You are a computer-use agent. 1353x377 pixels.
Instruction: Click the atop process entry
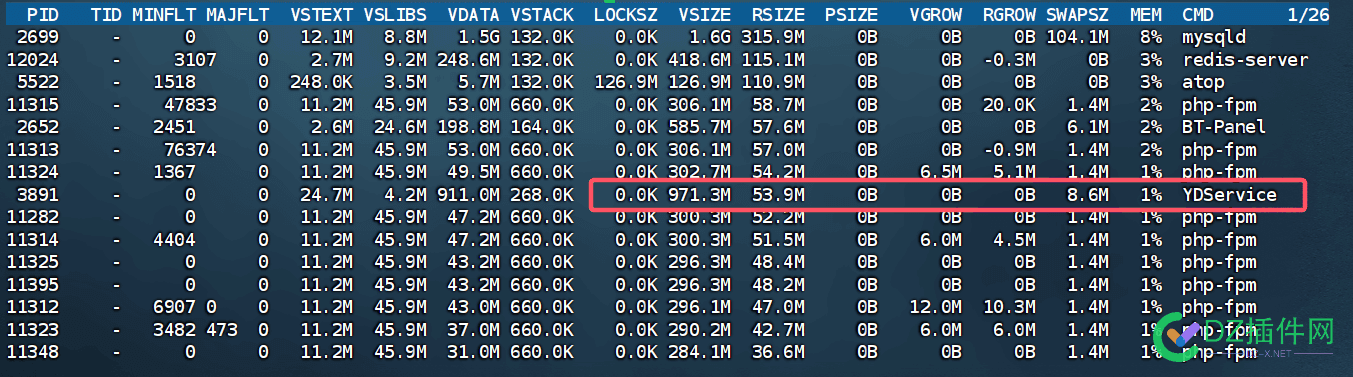click(x=1203, y=81)
